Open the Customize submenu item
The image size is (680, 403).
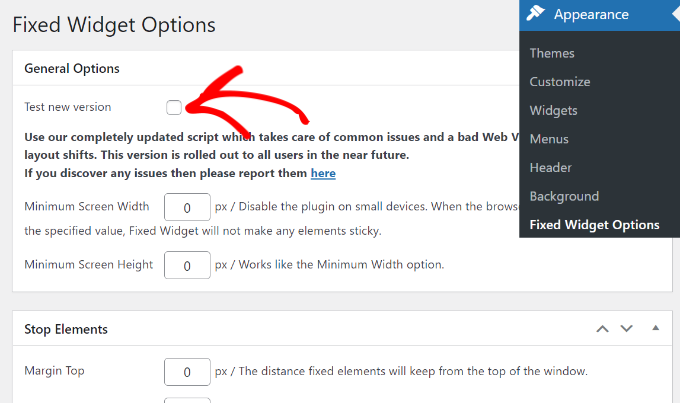pos(560,82)
